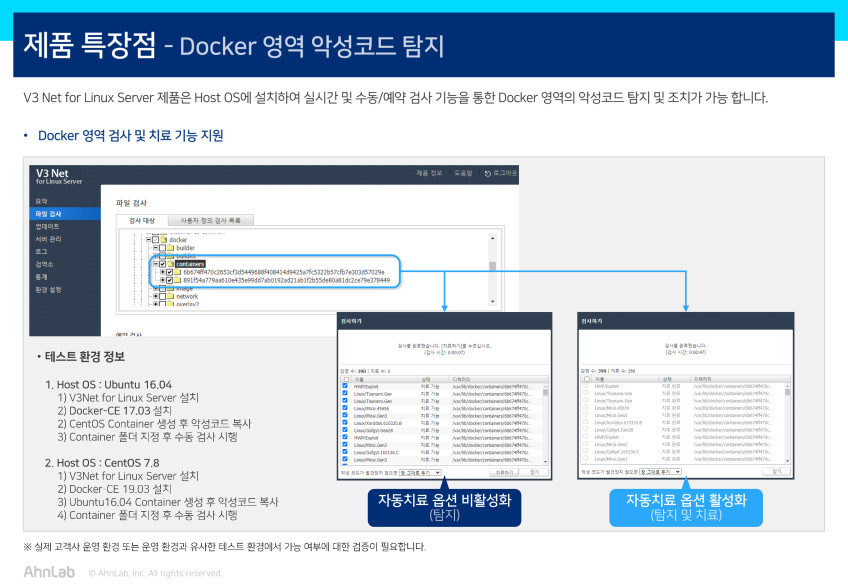Uncheck the 891f54a779aa container checkbox
The image size is (848, 587).
coord(169,280)
